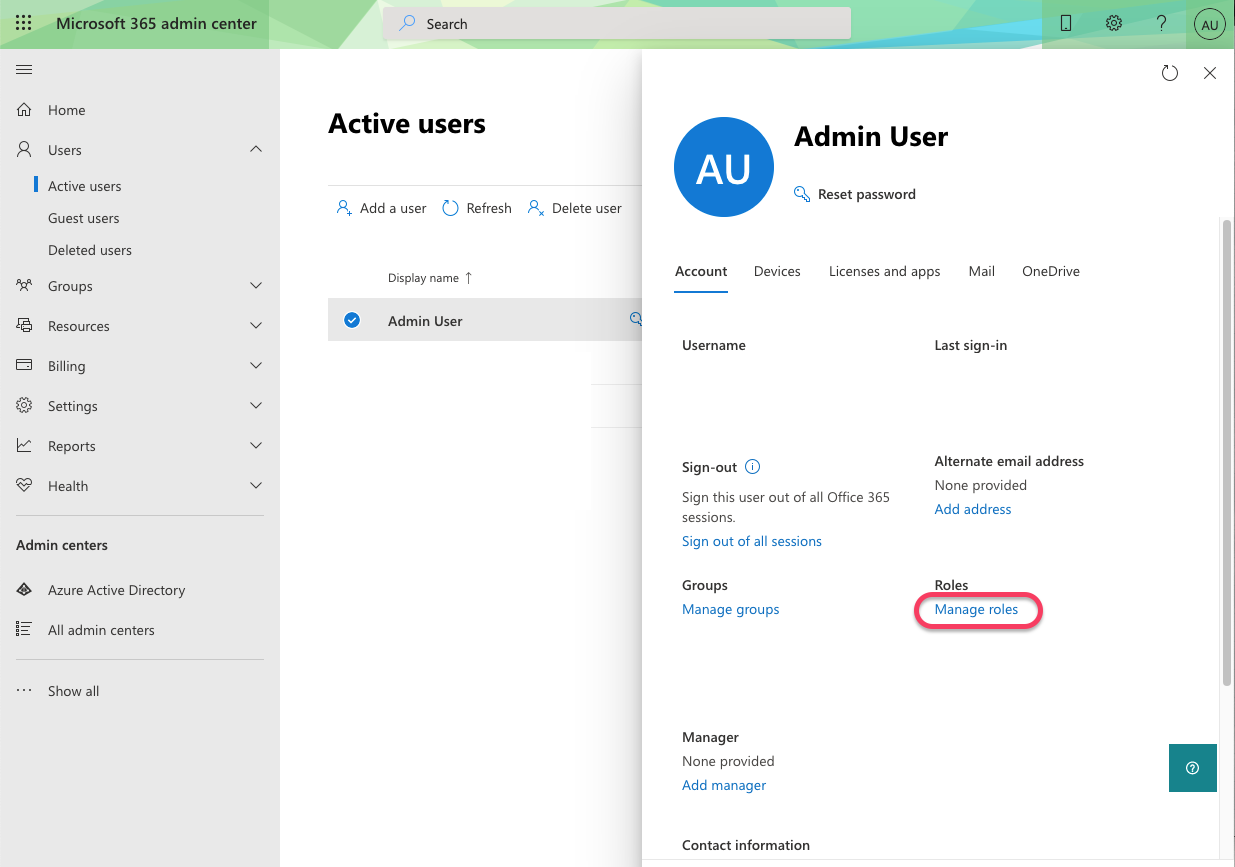Click the Display name sort arrow
1235x867 pixels.
(x=469, y=278)
